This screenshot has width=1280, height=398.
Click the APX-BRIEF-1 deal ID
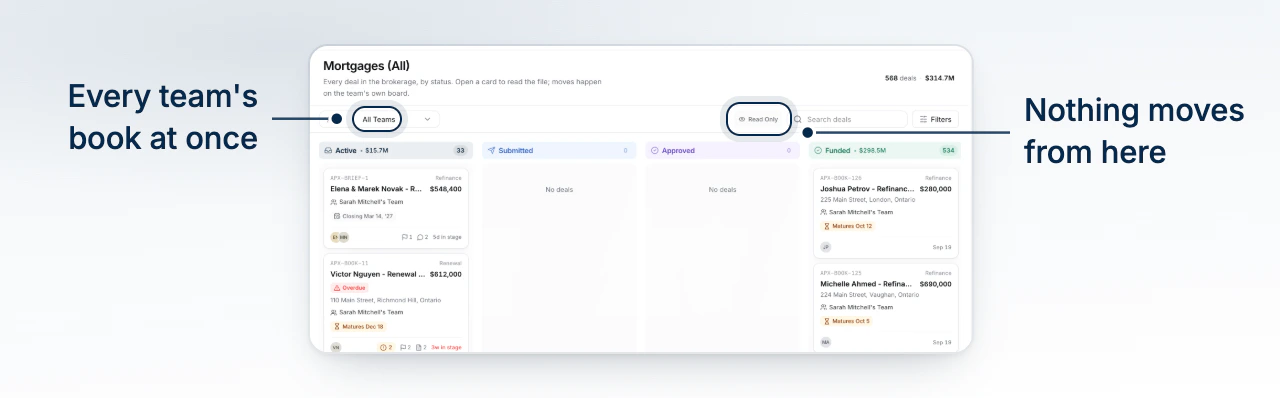click(x=349, y=178)
